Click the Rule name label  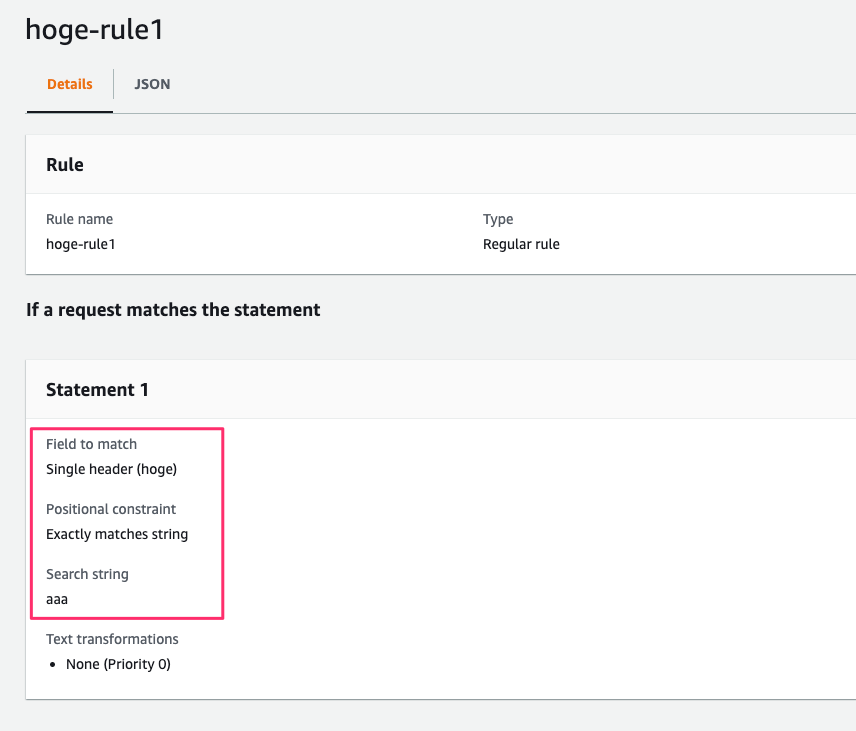click(79, 219)
